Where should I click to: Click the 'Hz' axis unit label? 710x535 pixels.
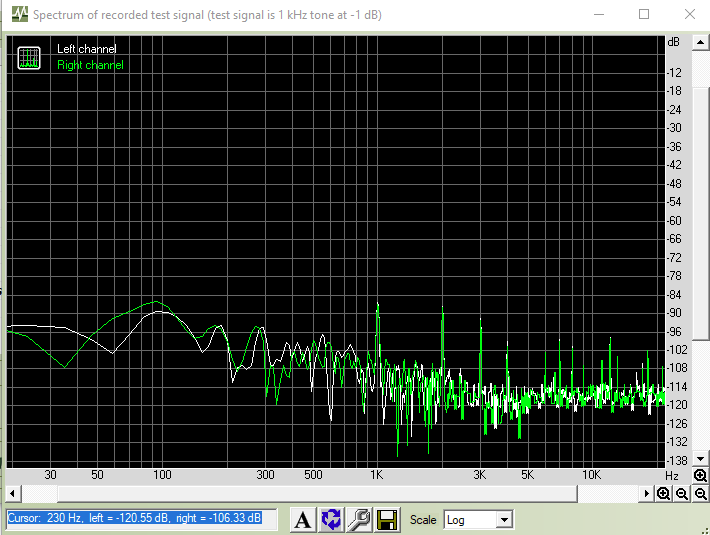point(672,476)
